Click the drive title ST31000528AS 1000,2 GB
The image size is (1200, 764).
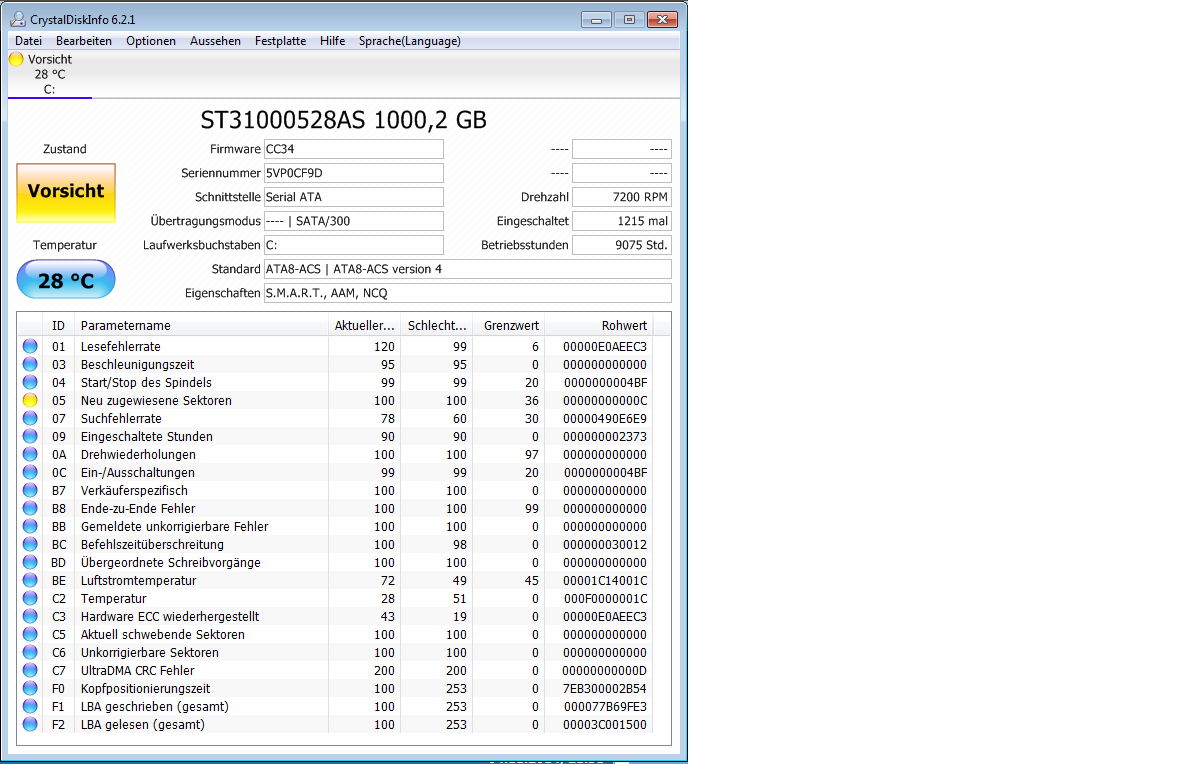(x=344, y=120)
